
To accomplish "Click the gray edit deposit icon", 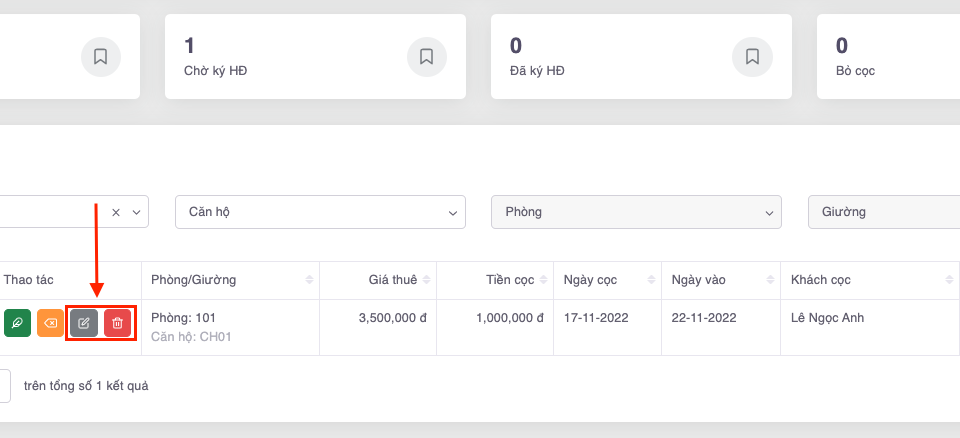I will click(x=84, y=323).
